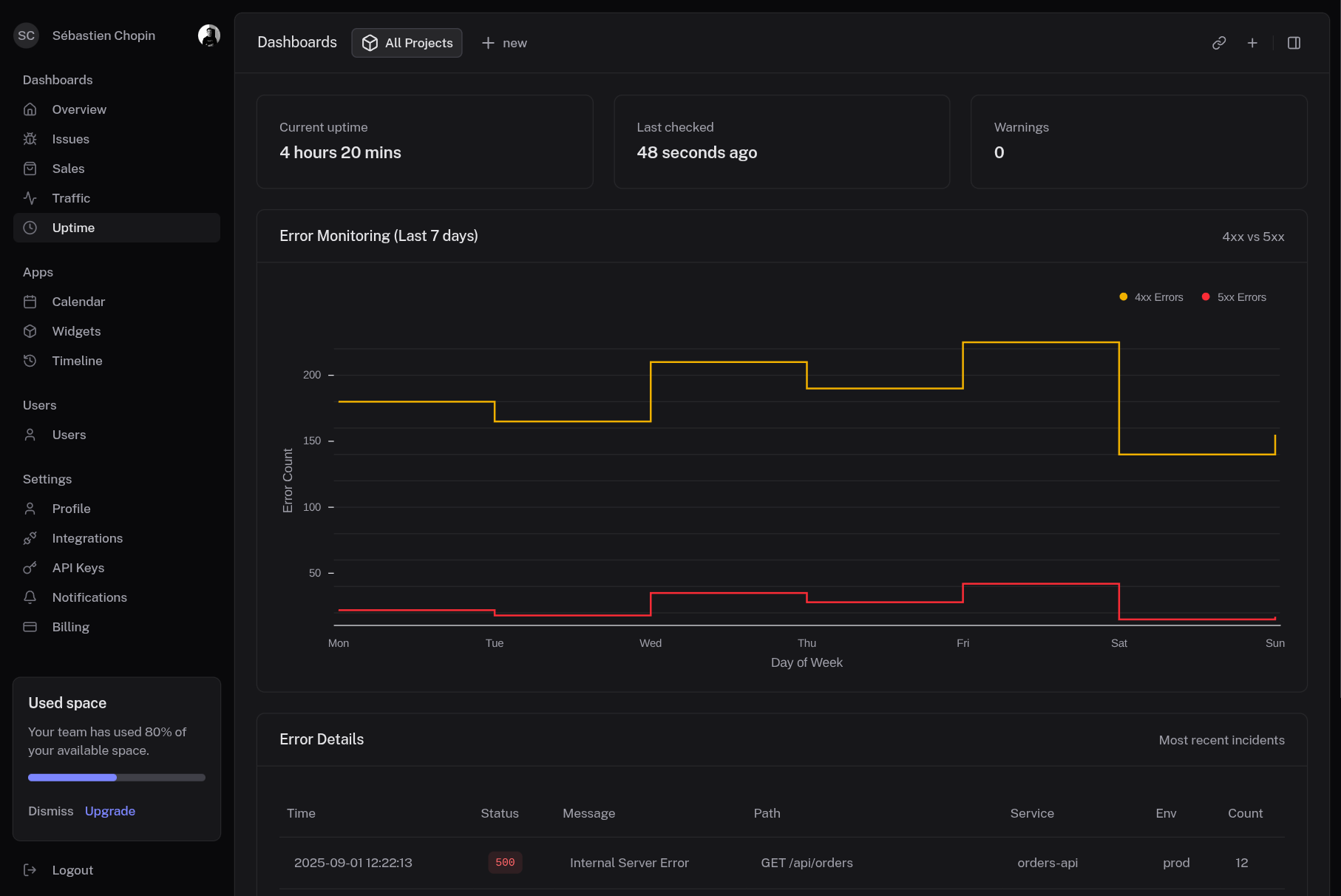Click the Upgrade link

point(110,811)
